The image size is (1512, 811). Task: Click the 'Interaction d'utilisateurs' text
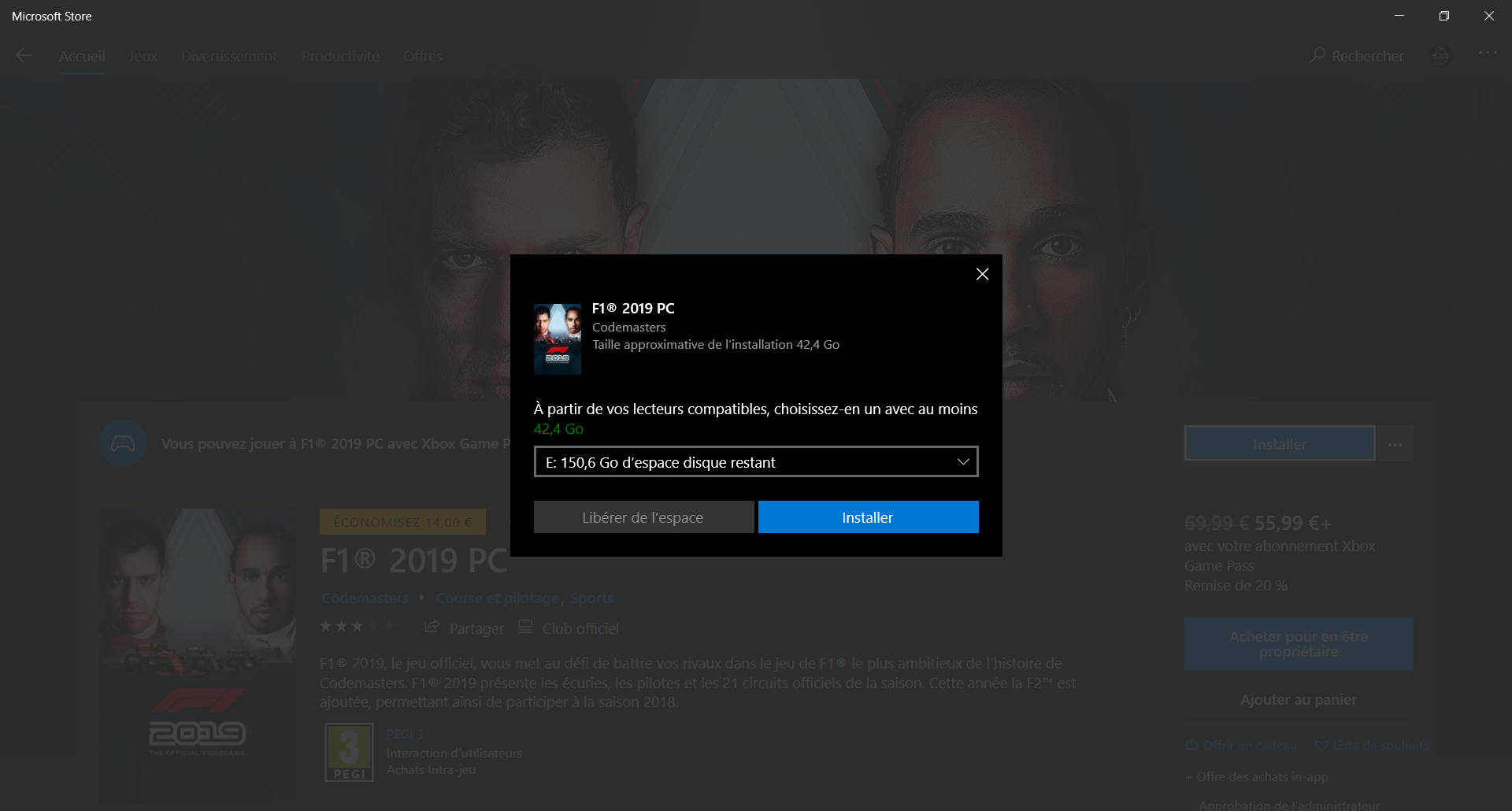454,753
